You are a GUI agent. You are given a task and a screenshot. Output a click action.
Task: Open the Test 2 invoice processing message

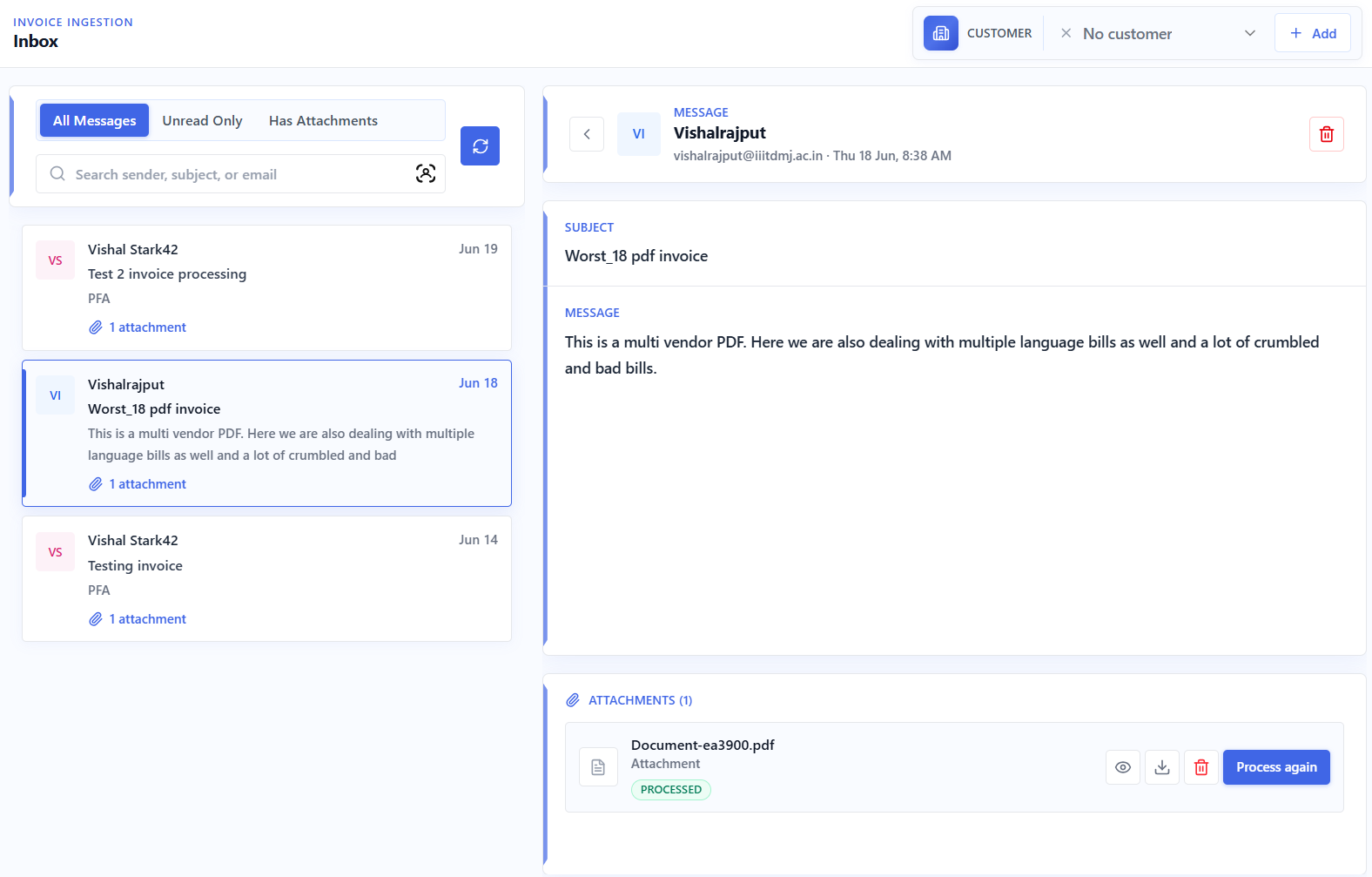(266, 287)
